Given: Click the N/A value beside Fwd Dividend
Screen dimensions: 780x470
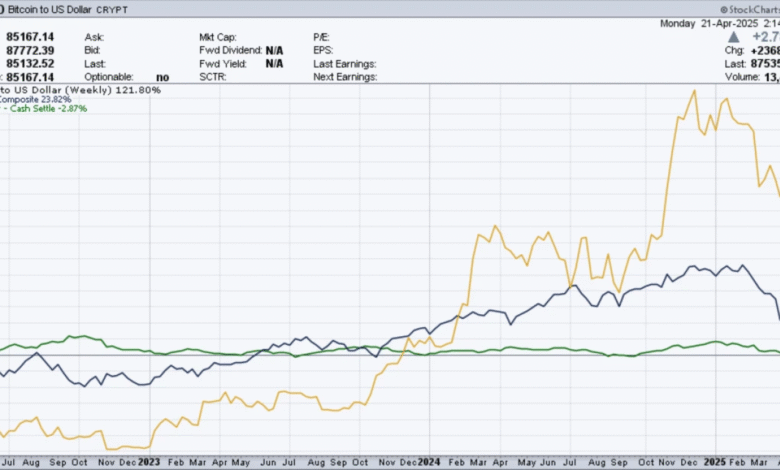Looking at the screenshot, I should 274,50.
